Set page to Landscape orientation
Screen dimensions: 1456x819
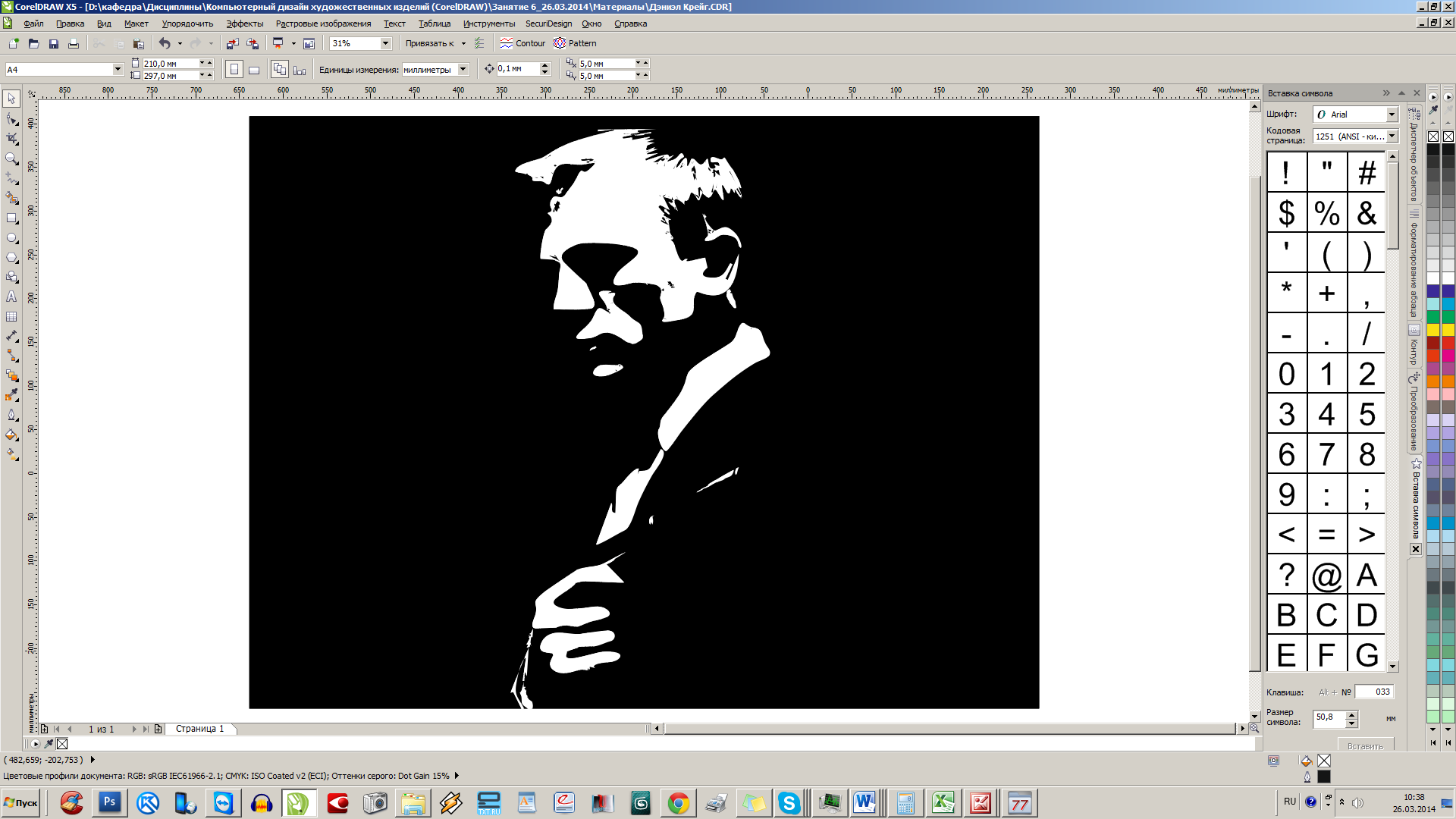click(x=254, y=70)
